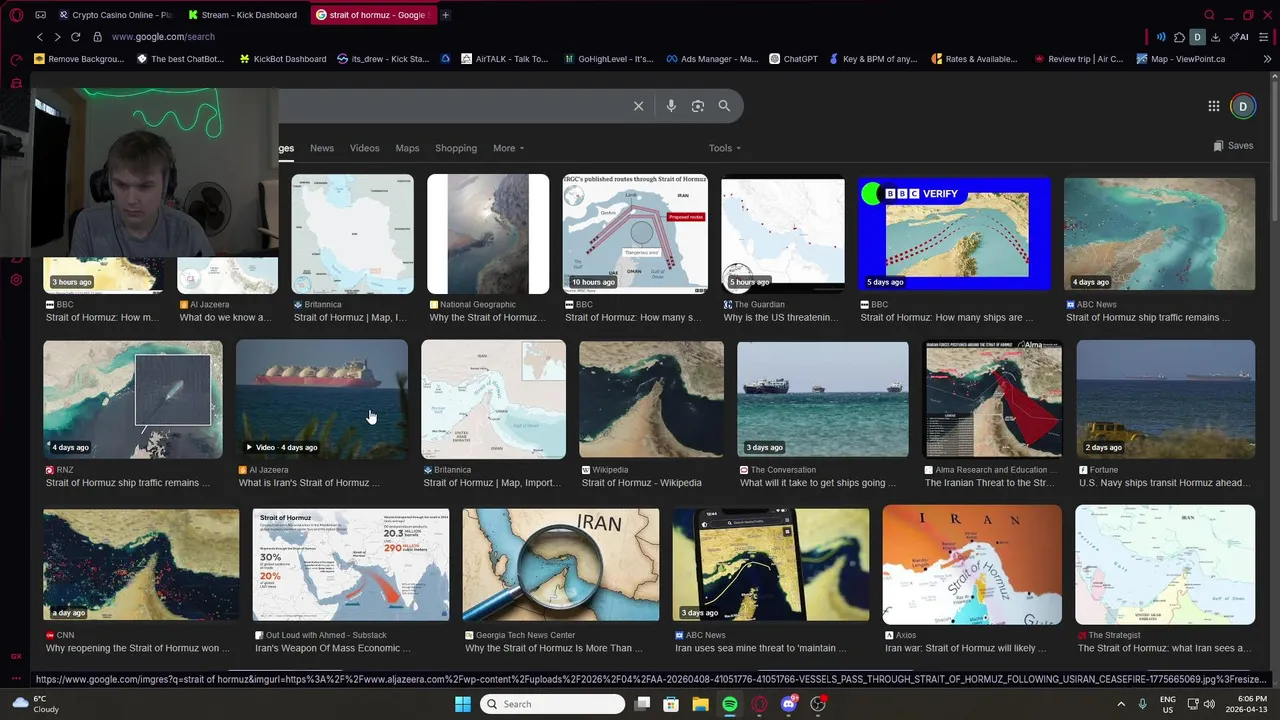Image resolution: width=1280 pixels, height=720 pixels.
Task: Open the Al Jazeera tanker video thumbnail
Action: [322, 399]
